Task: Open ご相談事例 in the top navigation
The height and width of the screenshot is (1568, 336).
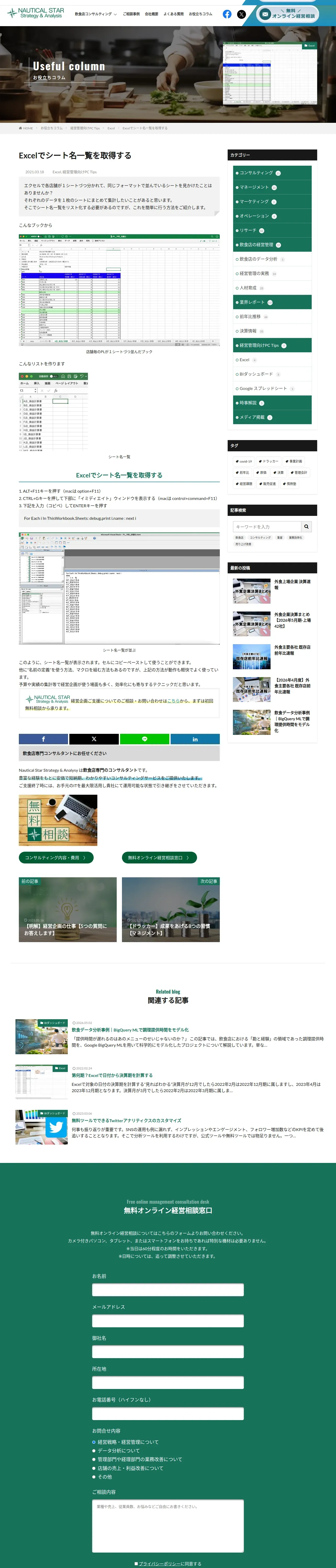Action: [x=131, y=14]
